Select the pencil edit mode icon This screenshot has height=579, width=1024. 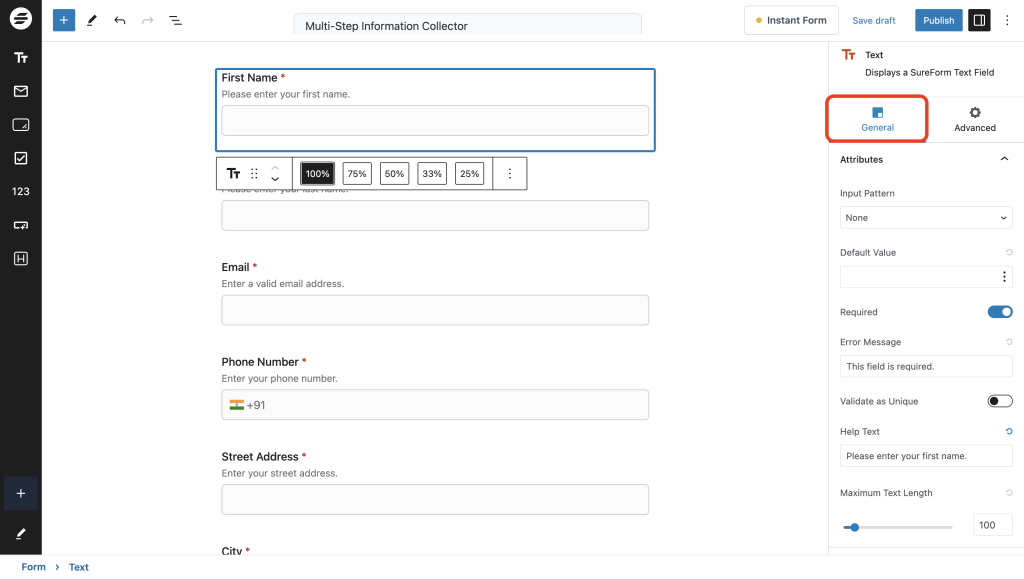pos(92,20)
